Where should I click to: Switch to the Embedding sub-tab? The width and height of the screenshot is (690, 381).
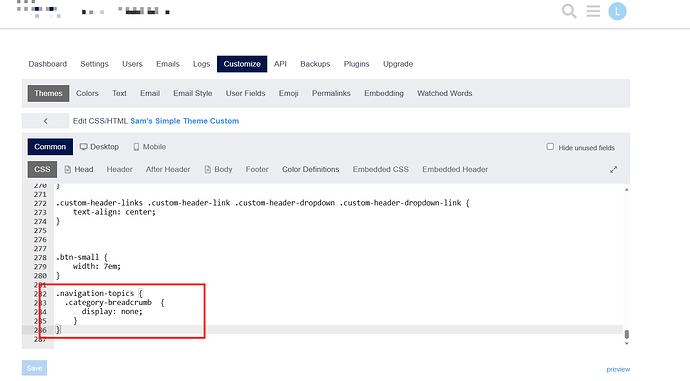tap(384, 93)
